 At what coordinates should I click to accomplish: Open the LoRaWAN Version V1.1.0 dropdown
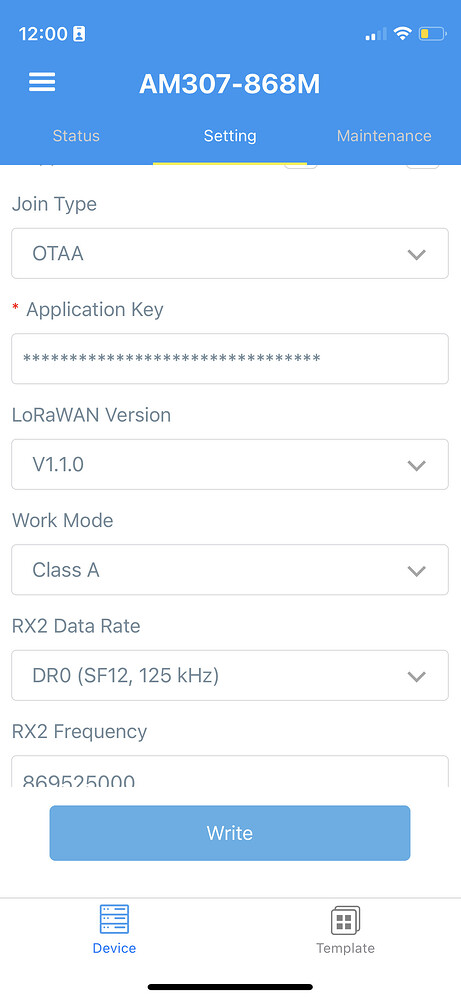coord(230,464)
